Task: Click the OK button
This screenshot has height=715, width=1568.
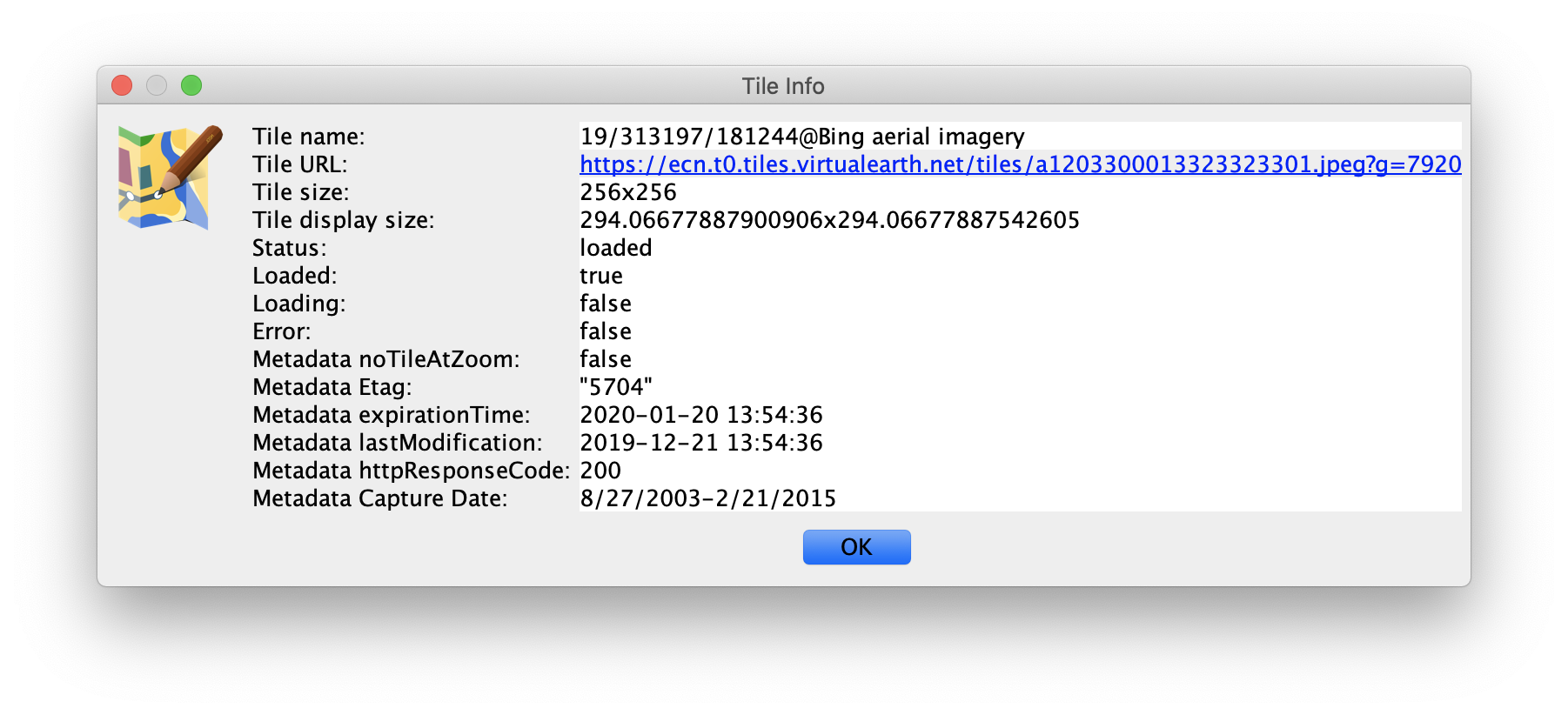Action: point(856,547)
